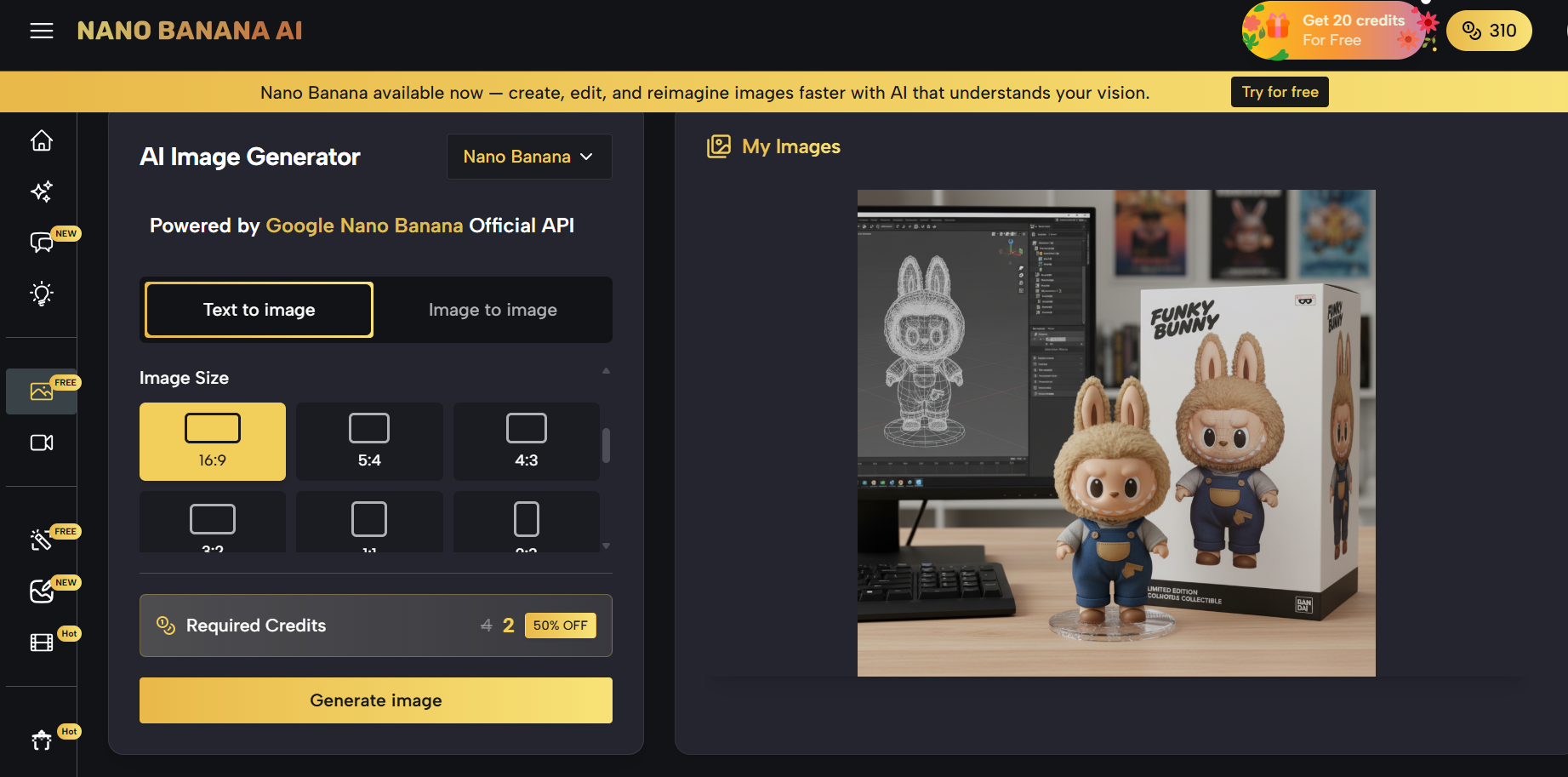The width and height of the screenshot is (1568, 777).
Task: Select the video generator camera icon
Action: coord(41,443)
